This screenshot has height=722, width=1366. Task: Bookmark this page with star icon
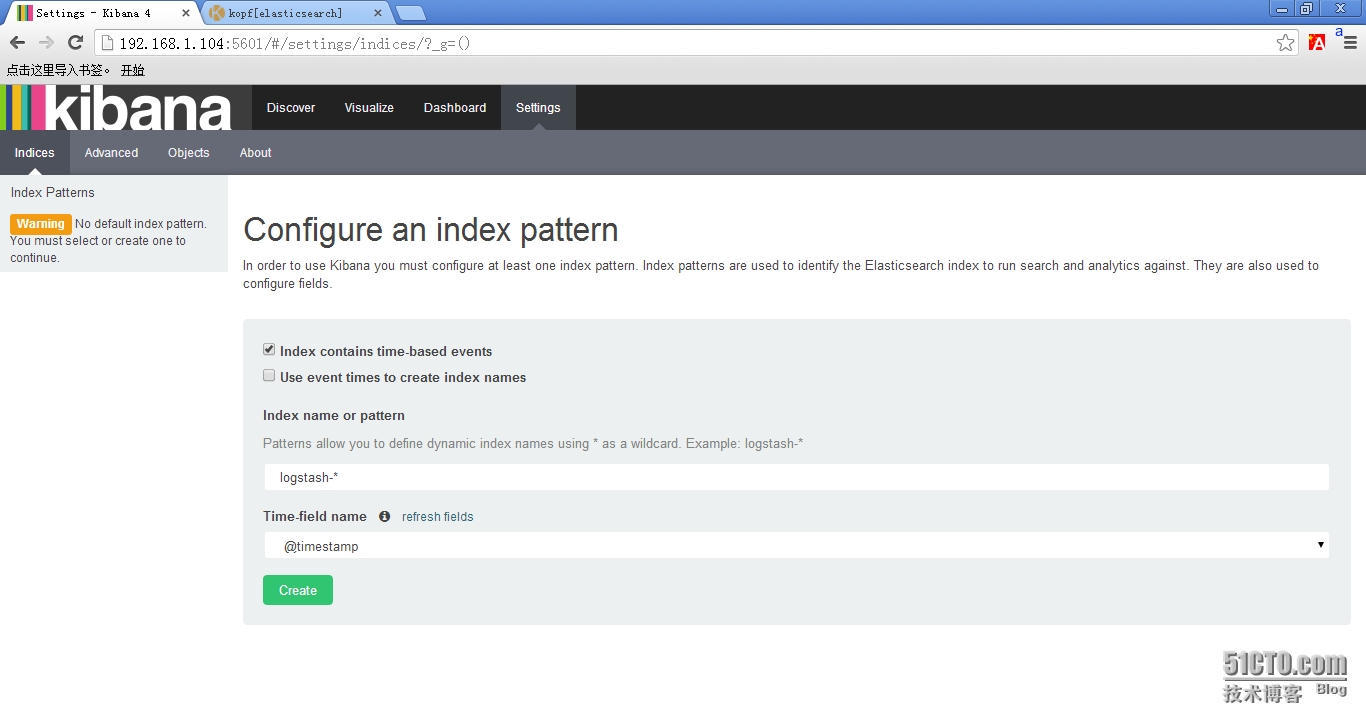(x=1286, y=43)
